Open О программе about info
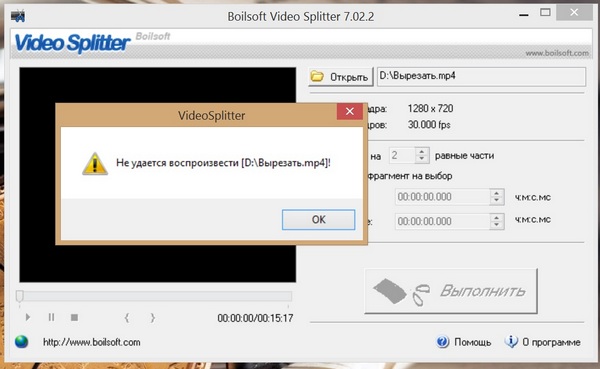The image size is (600, 369). pyautogui.click(x=543, y=342)
